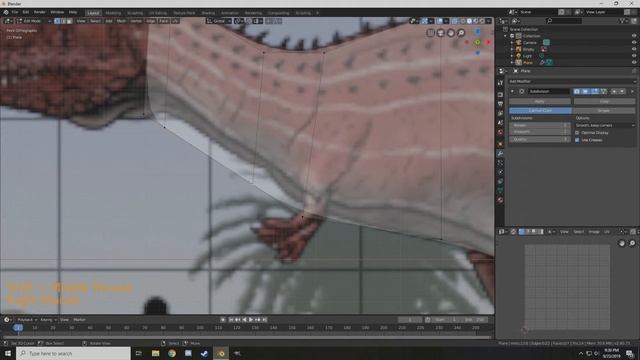Enable the Optimal Display checkbox
This screenshot has height=360, width=640.
577,133
